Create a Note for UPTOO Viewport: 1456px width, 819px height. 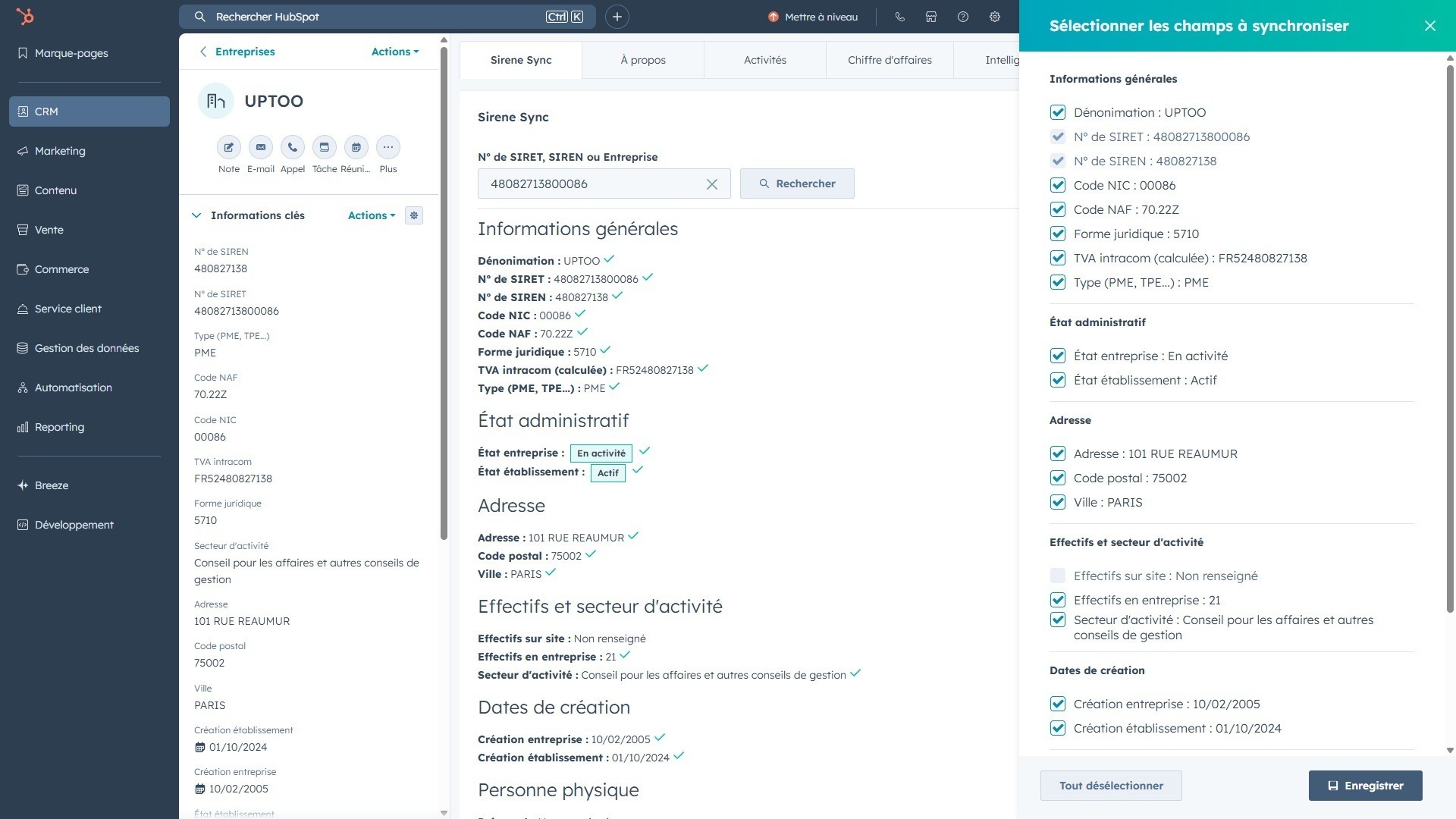tap(228, 147)
